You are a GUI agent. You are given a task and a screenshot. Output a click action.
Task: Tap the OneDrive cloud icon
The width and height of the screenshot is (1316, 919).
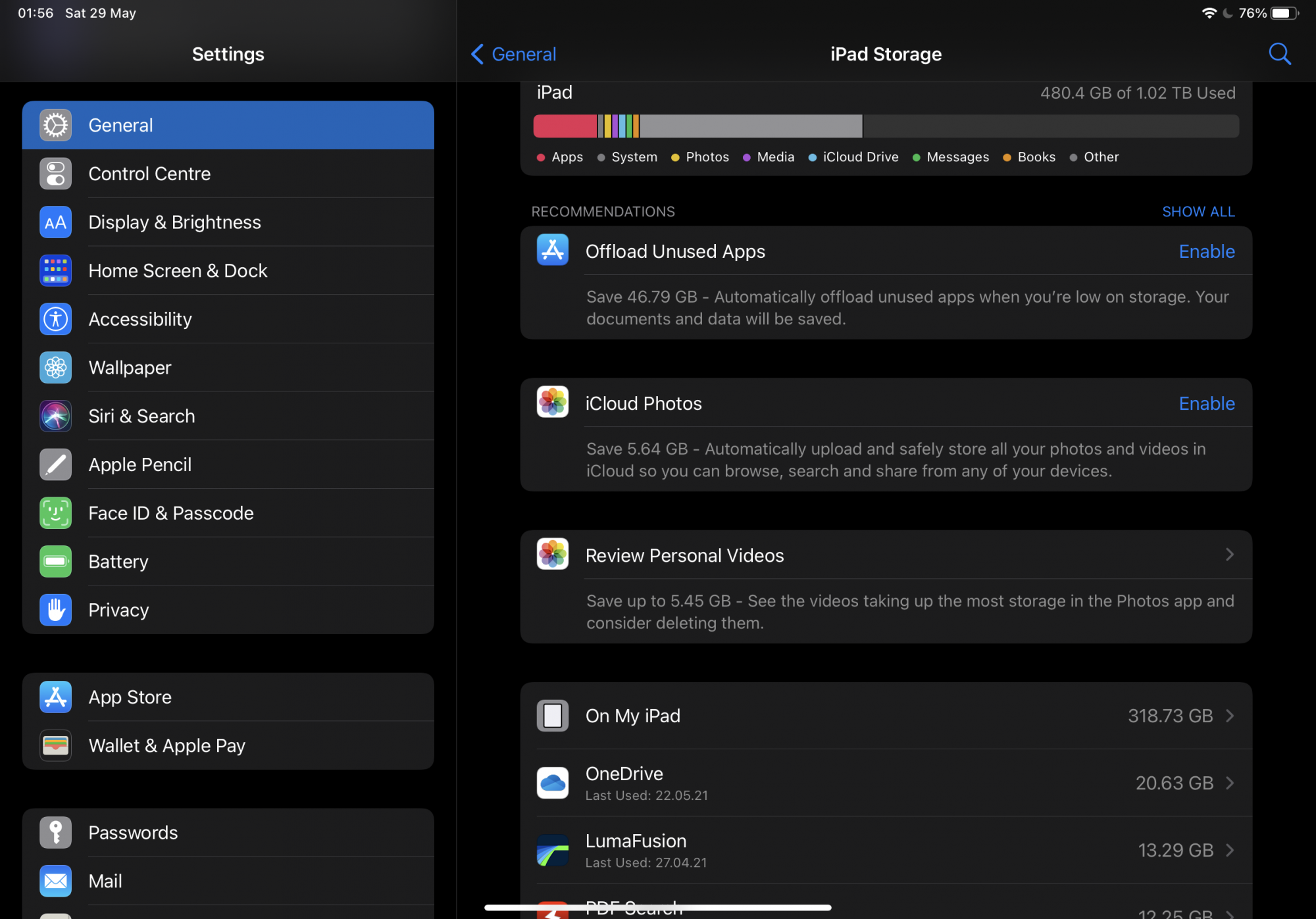pyautogui.click(x=553, y=783)
